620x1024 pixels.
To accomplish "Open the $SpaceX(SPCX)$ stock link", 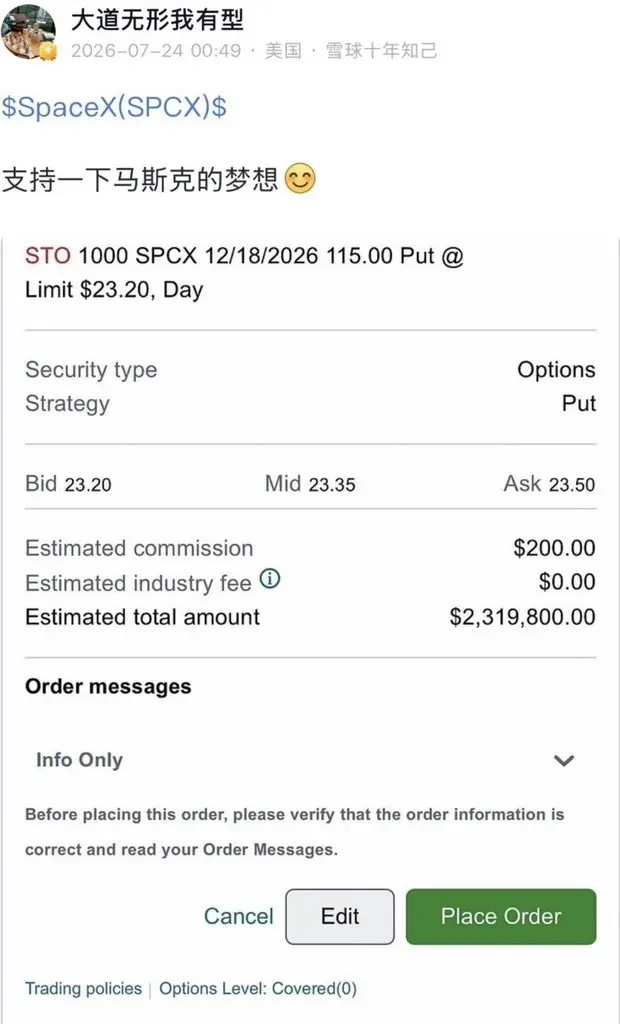I will tap(114, 107).
